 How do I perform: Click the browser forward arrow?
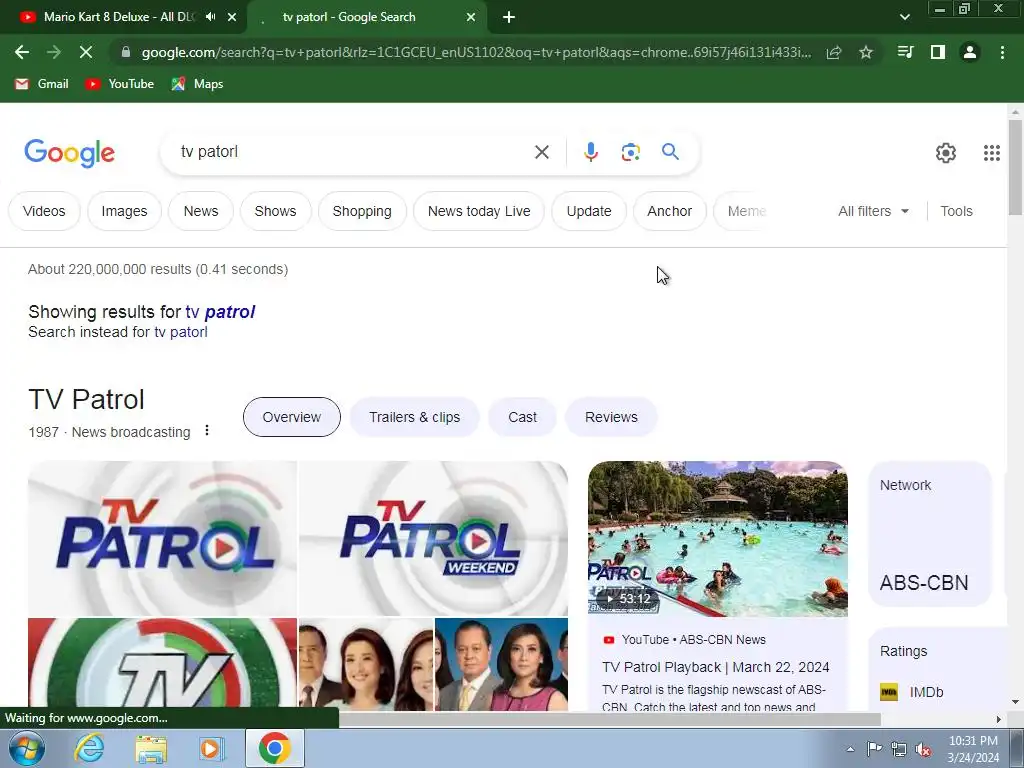pyautogui.click(x=54, y=52)
